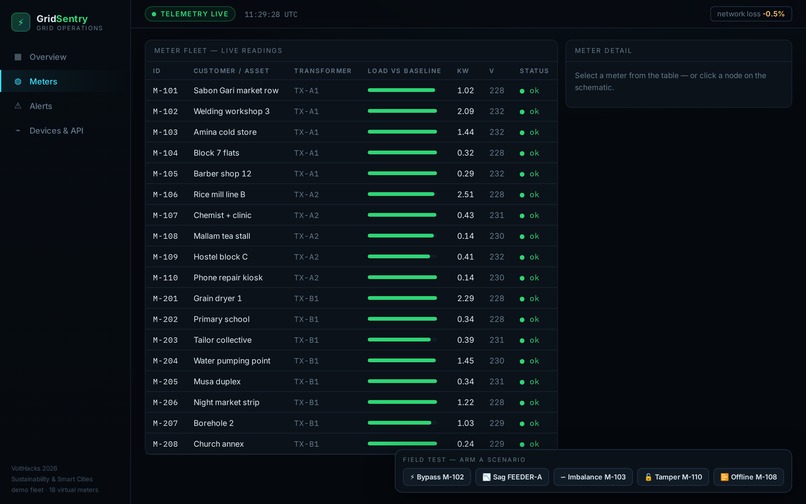The width and height of the screenshot is (806, 504).
Task: Go to the Meters section
Action: 65,82
